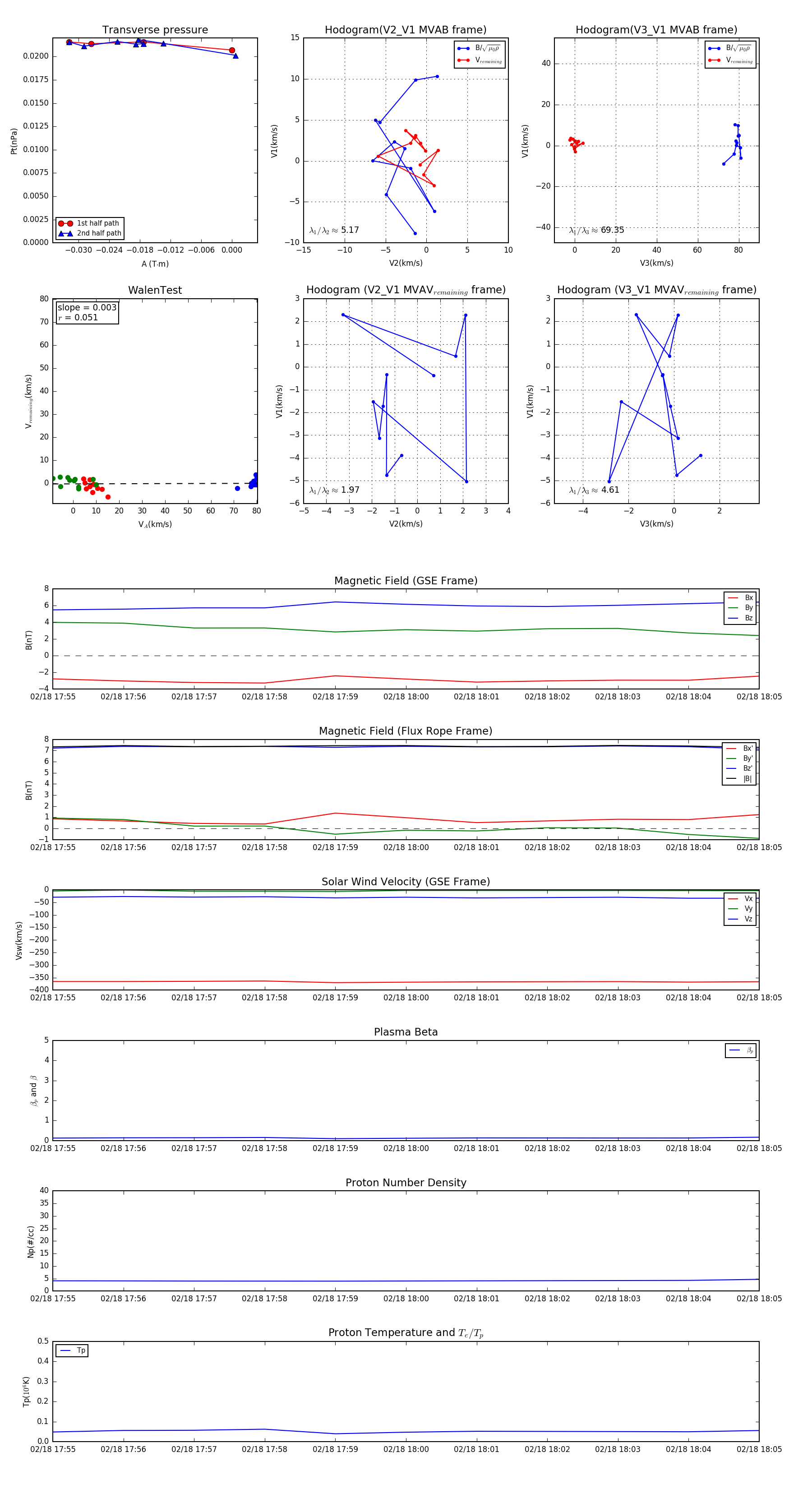This screenshot has width=812, height=1489.
Task: Click the 'Np(#/cc)' y-axis label
Action: pos(31,1241)
